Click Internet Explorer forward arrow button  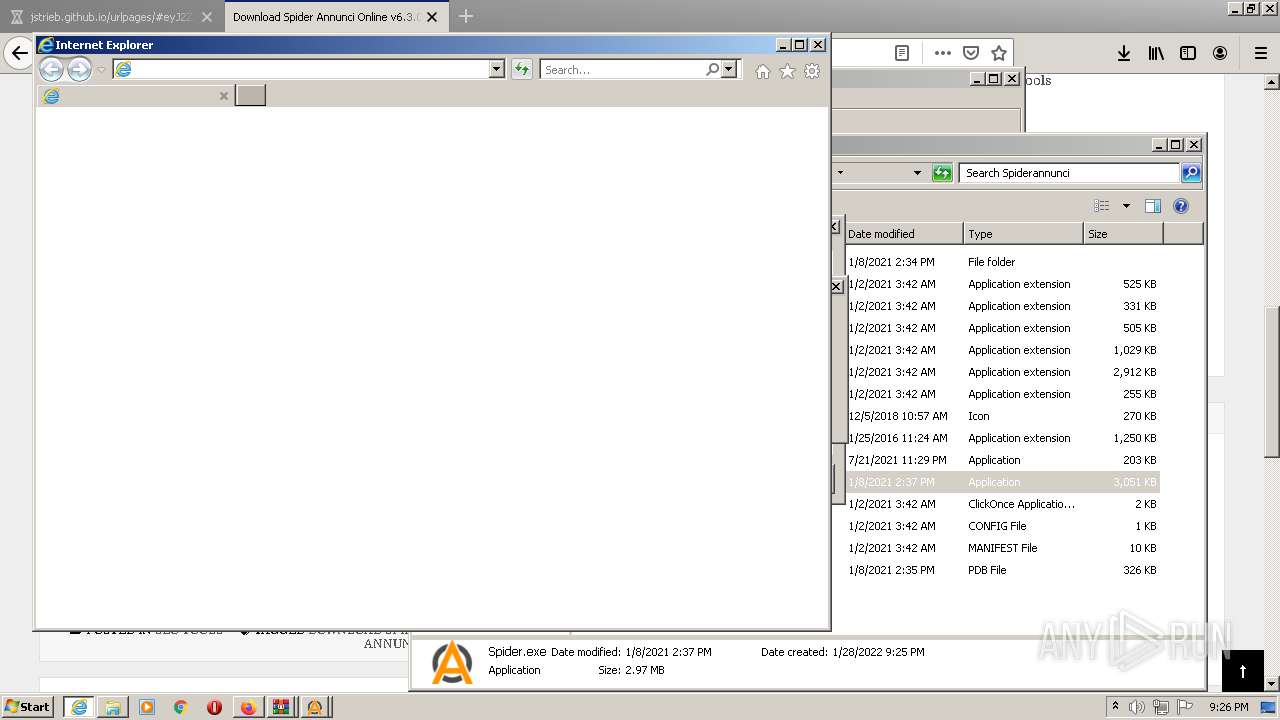(x=79, y=69)
